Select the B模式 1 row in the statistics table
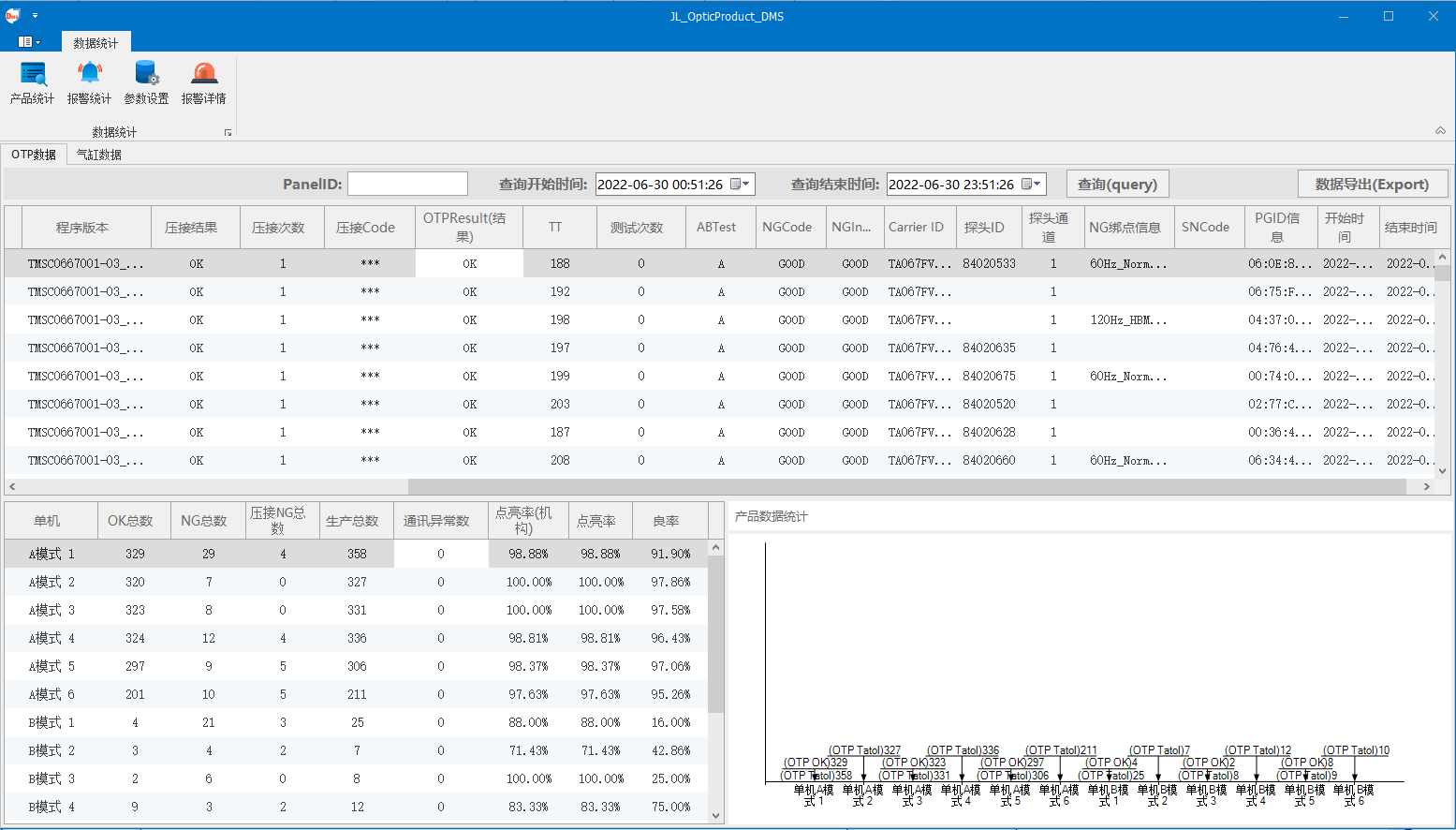 click(x=51, y=722)
